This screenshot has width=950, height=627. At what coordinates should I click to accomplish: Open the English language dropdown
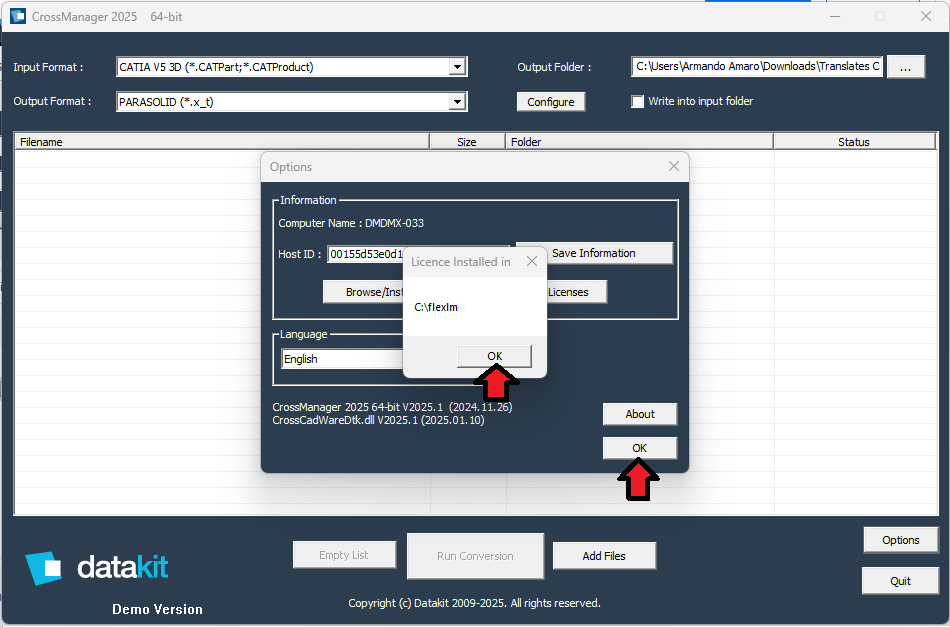pos(342,359)
